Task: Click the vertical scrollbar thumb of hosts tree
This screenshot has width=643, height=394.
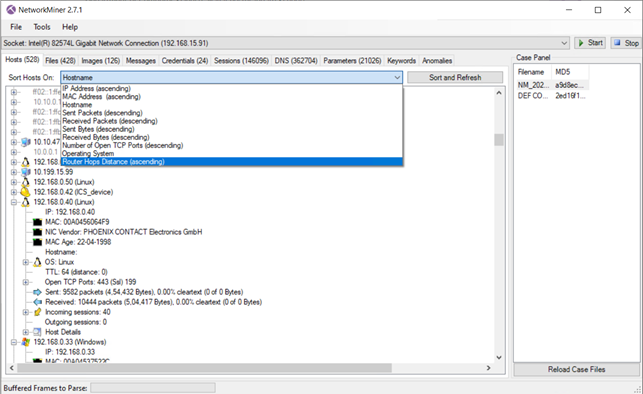Action: click(x=499, y=140)
